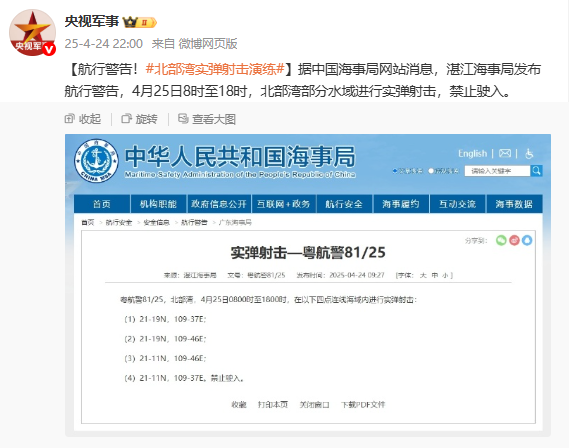Open the 海事履约 navigation tab
This screenshot has width=569, height=448.
point(401,204)
